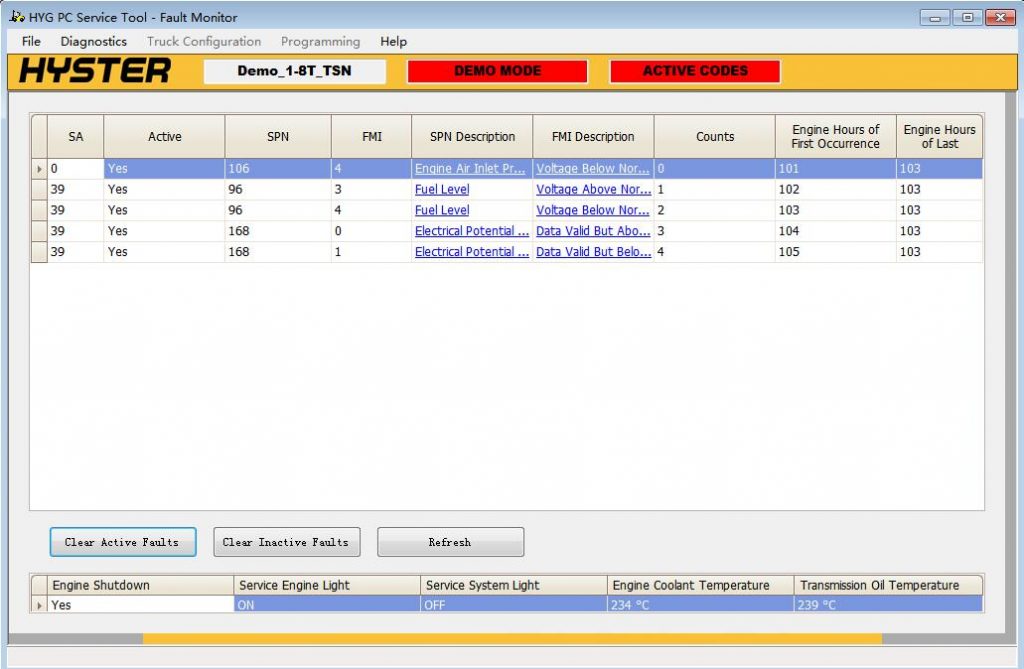The width and height of the screenshot is (1024, 669).
Task: Click SPN cell 106
Action: point(278,169)
